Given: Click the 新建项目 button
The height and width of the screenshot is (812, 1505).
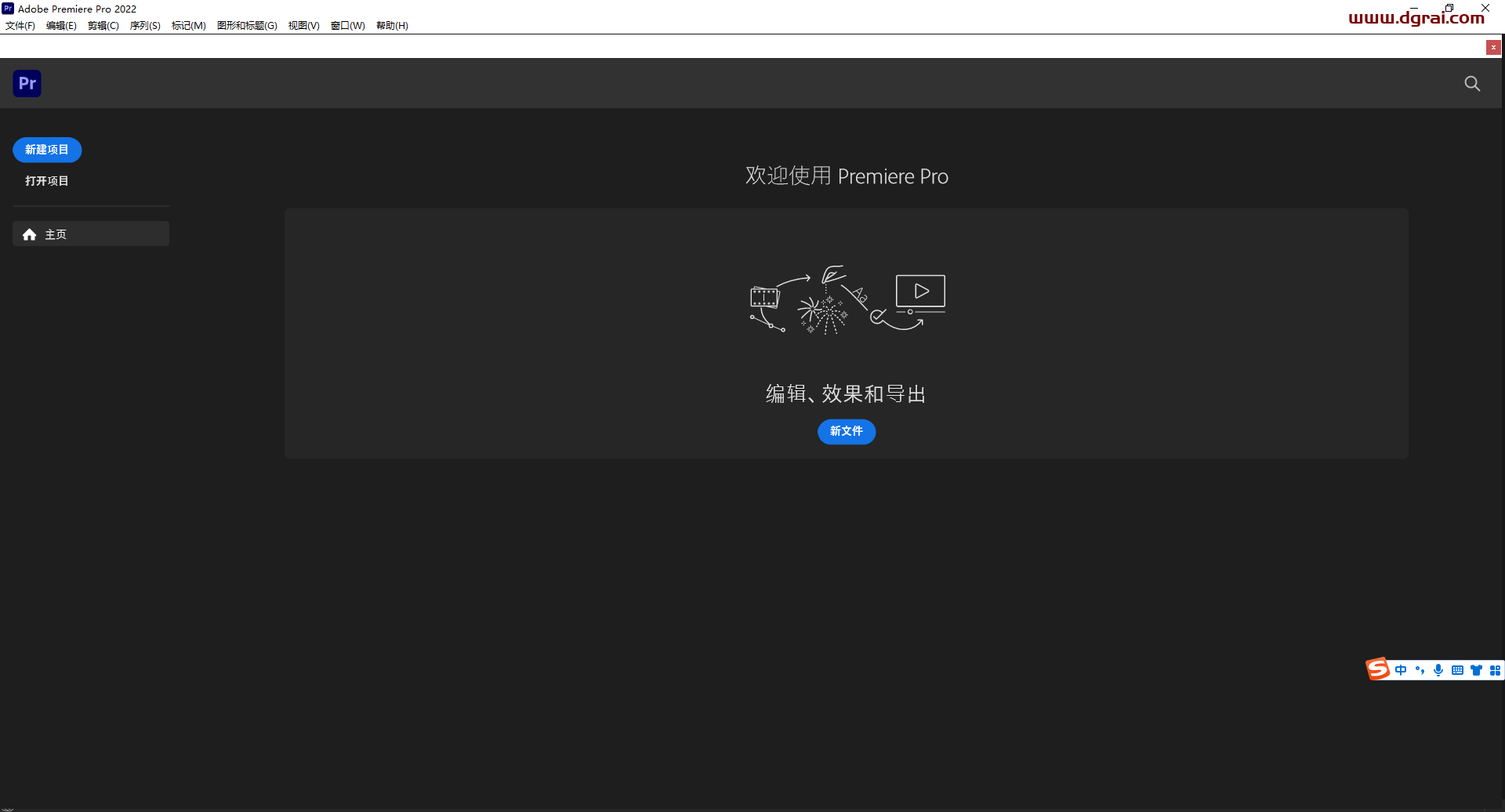Looking at the screenshot, I should [x=47, y=150].
